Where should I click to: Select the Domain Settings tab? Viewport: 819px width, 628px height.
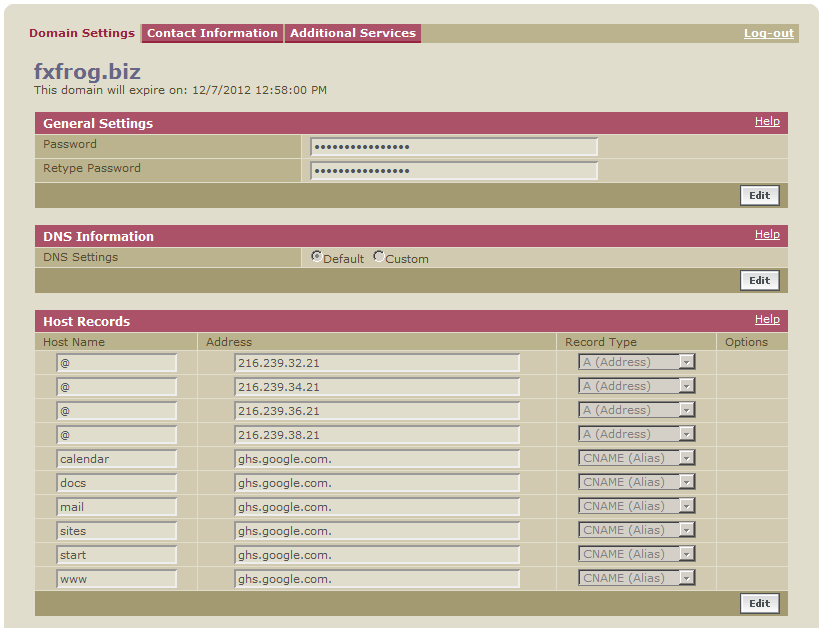tap(82, 33)
